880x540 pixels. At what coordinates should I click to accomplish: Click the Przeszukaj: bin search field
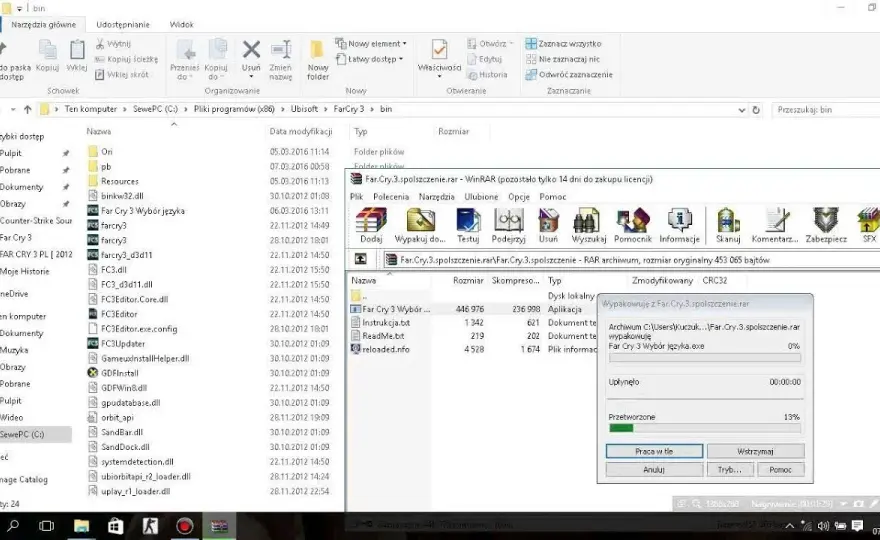pyautogui.click(x=826, y=110)
